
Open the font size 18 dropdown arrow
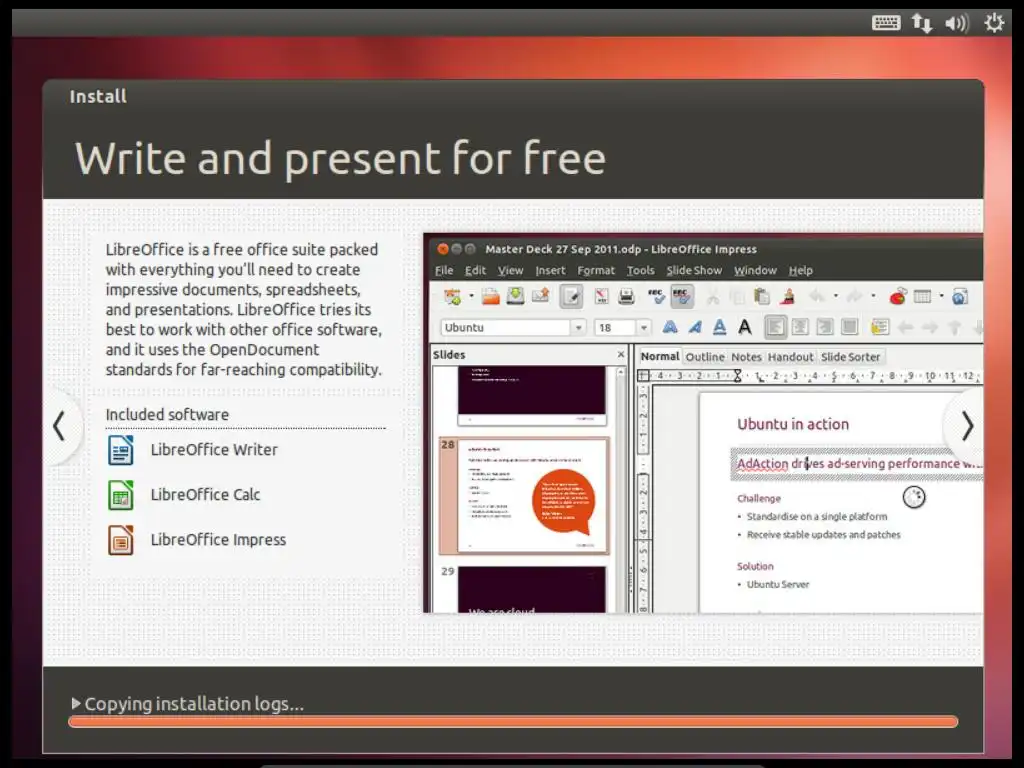pos(643,327)
